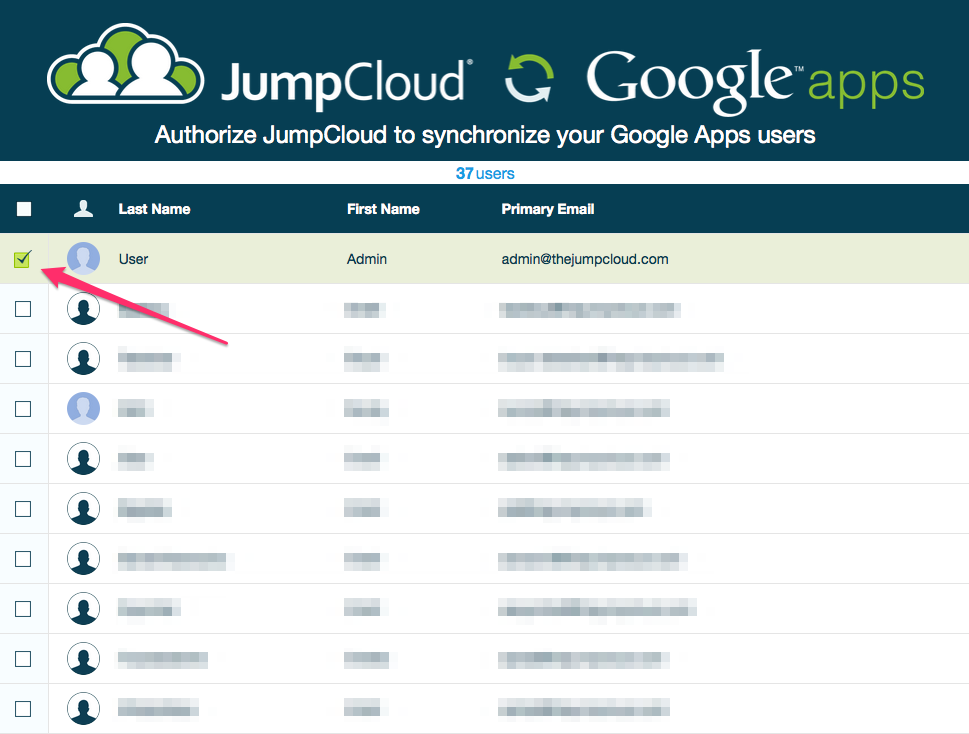Viewport: 969px width, 734px height.
Task: Sort by the First Name column header
Action: pos(383,209)
